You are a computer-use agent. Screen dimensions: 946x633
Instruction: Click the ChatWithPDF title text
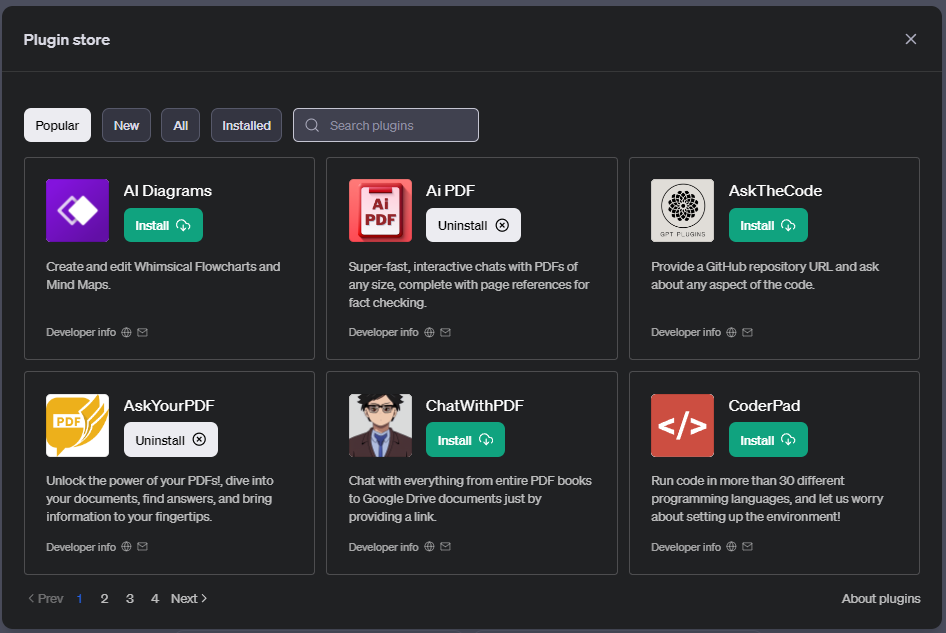click(475, 406)
